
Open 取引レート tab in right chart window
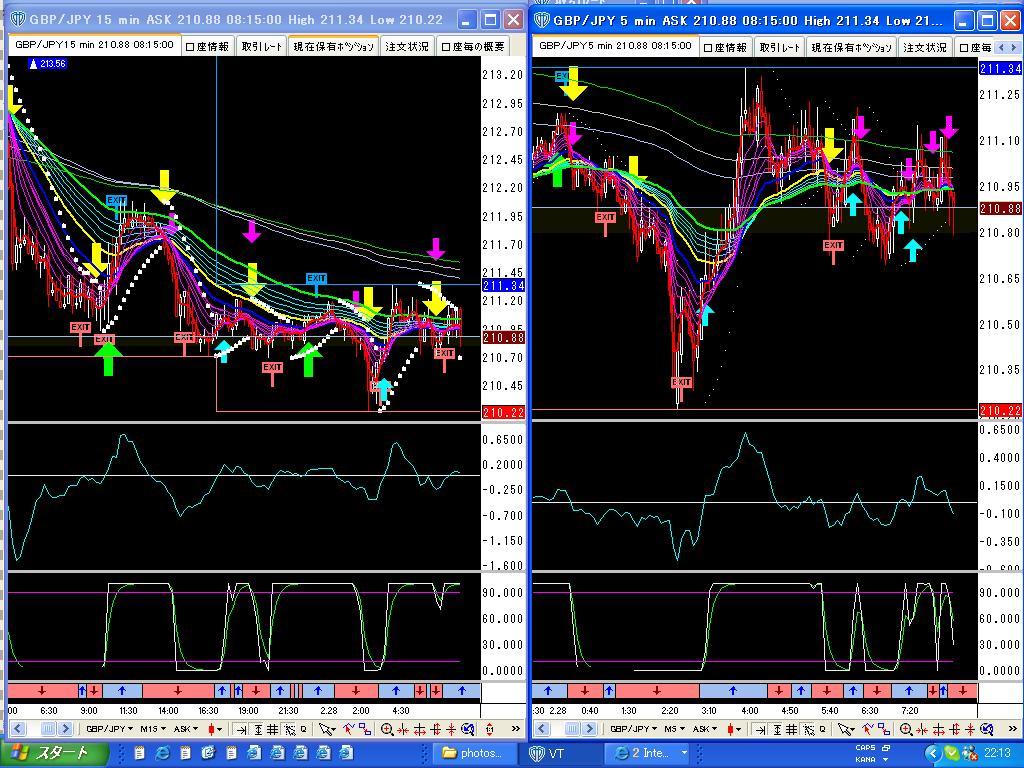pos(780,47)
